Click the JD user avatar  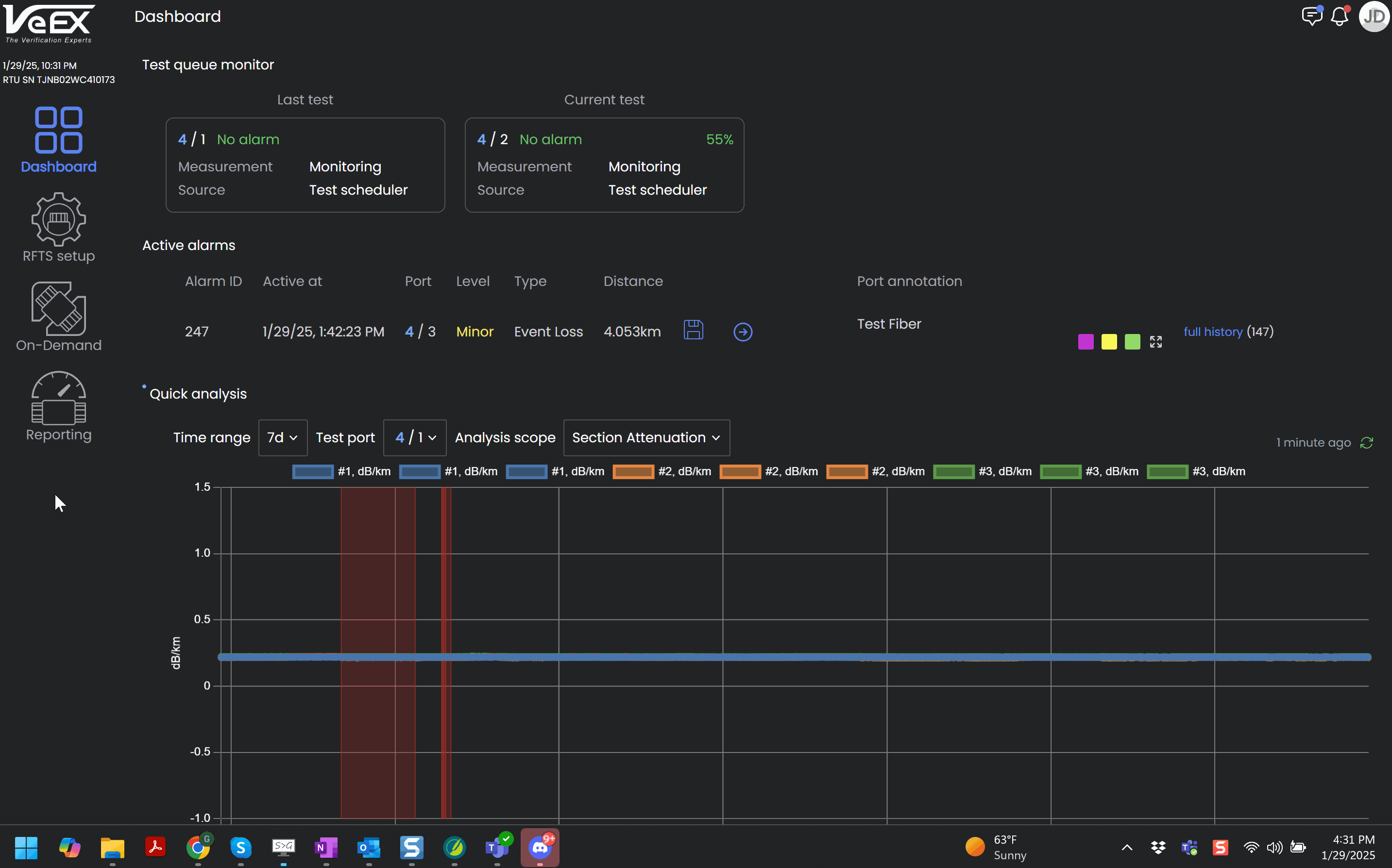click(x=1374, y=17)
